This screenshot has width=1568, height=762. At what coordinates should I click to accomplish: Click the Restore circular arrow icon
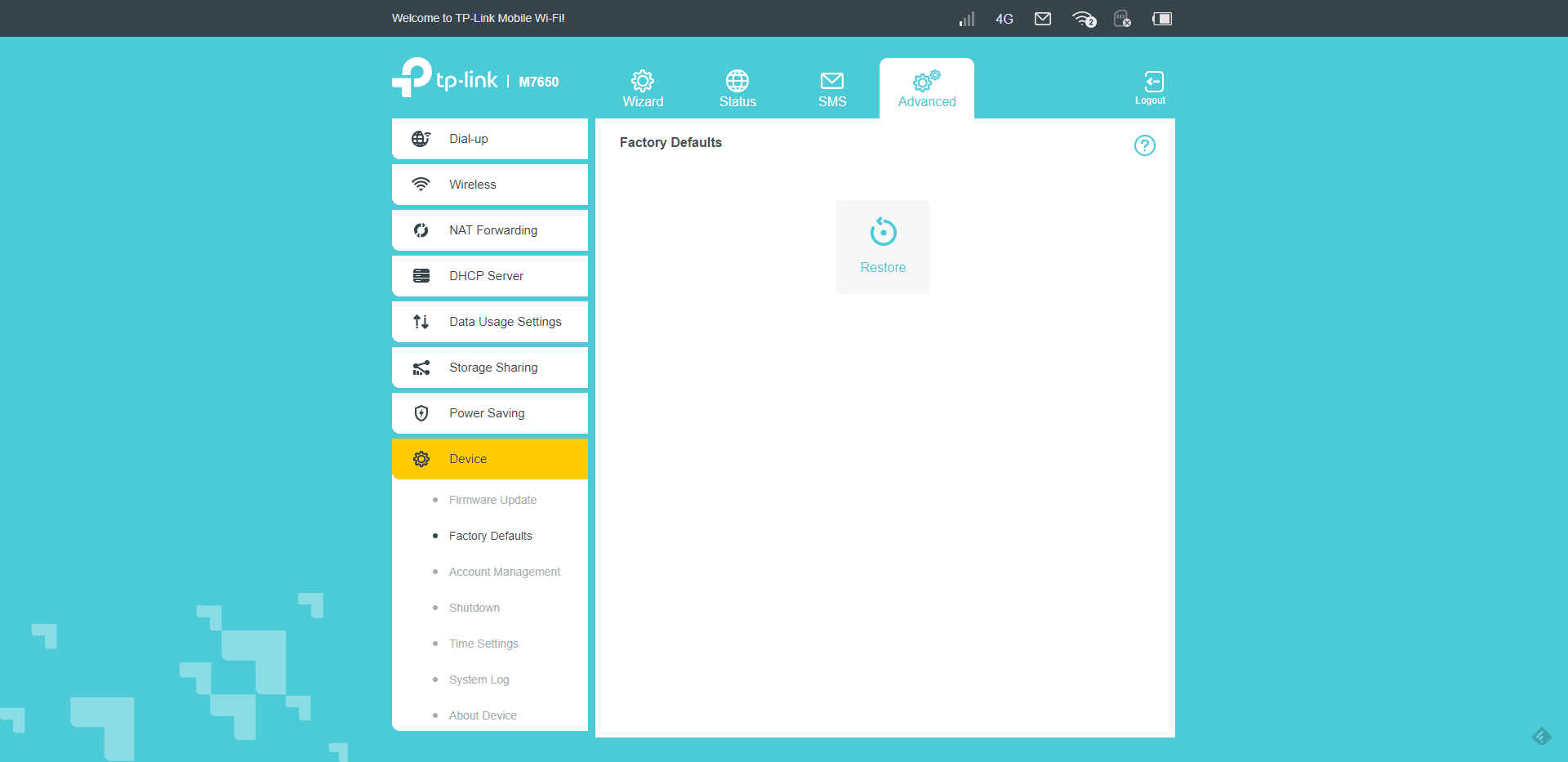(883, 232)
